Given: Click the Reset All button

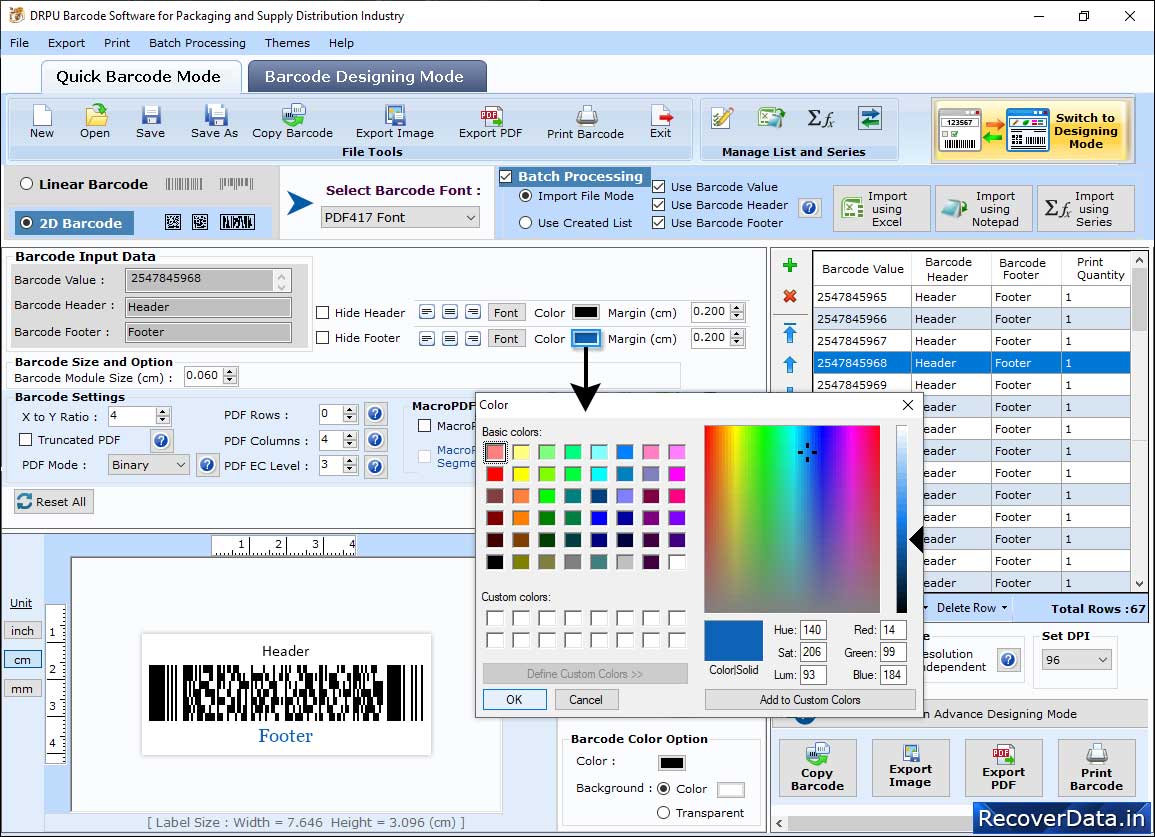Looking at the screenshot, I should 53,502.
